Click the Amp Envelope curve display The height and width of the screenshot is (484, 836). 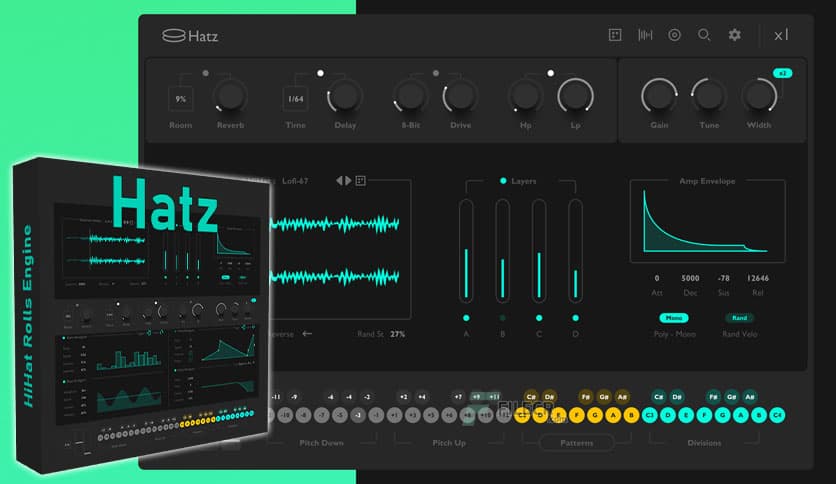708,221
